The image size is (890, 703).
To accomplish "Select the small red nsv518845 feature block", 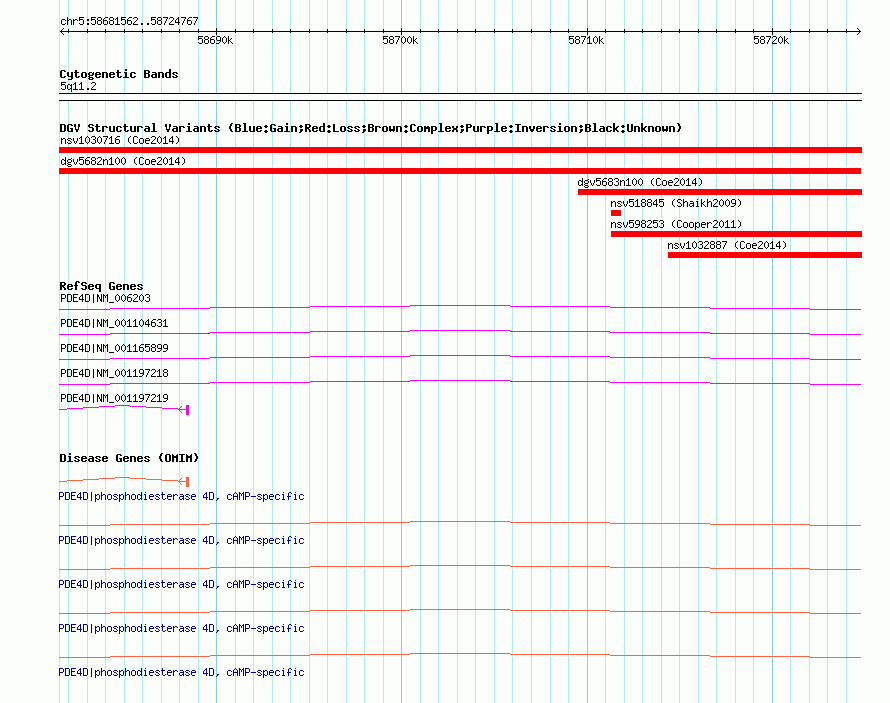I will (x=616, y=213).
